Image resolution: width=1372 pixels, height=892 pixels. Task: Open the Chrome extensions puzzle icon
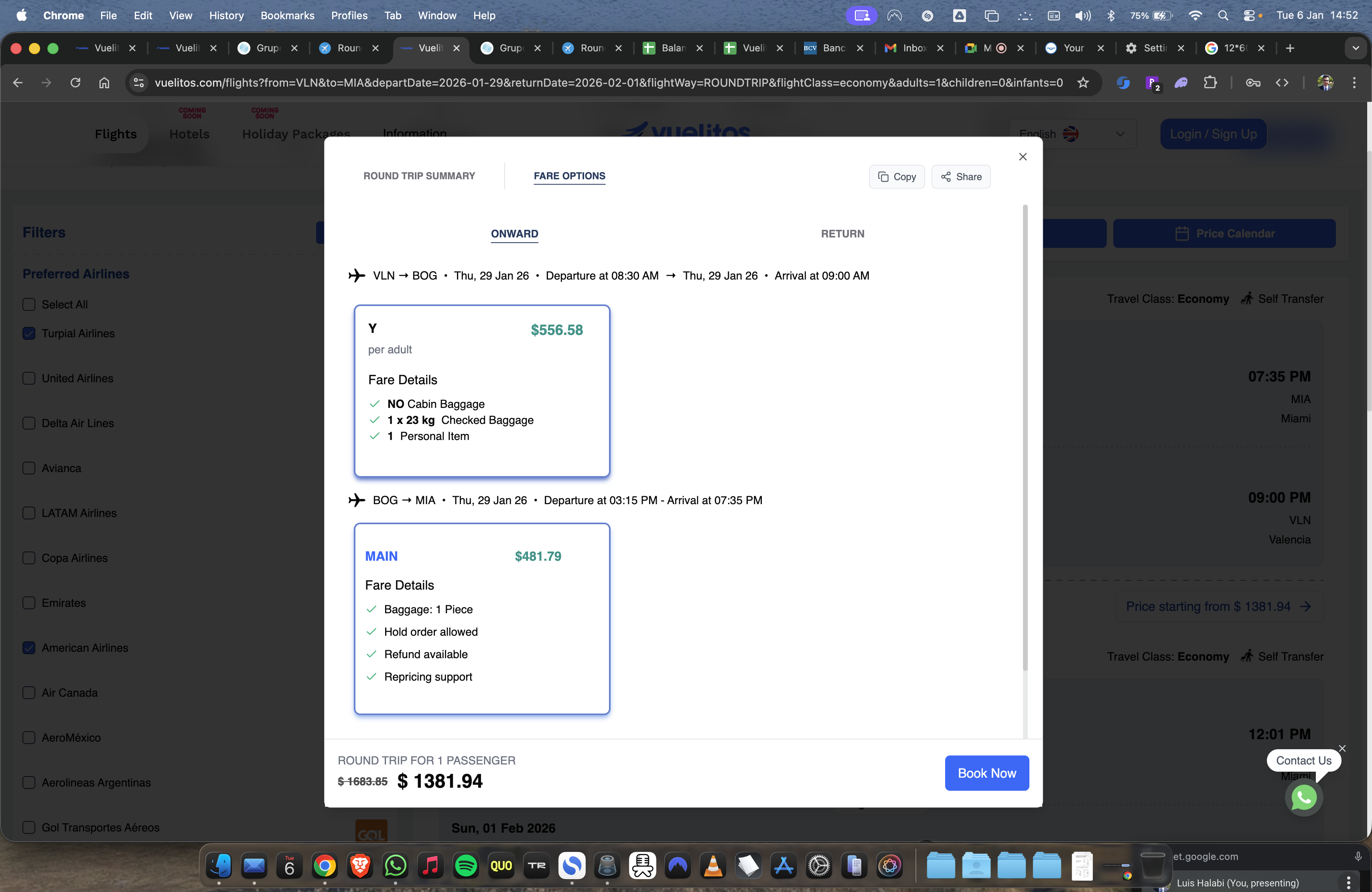click(x=1210, y=82)
